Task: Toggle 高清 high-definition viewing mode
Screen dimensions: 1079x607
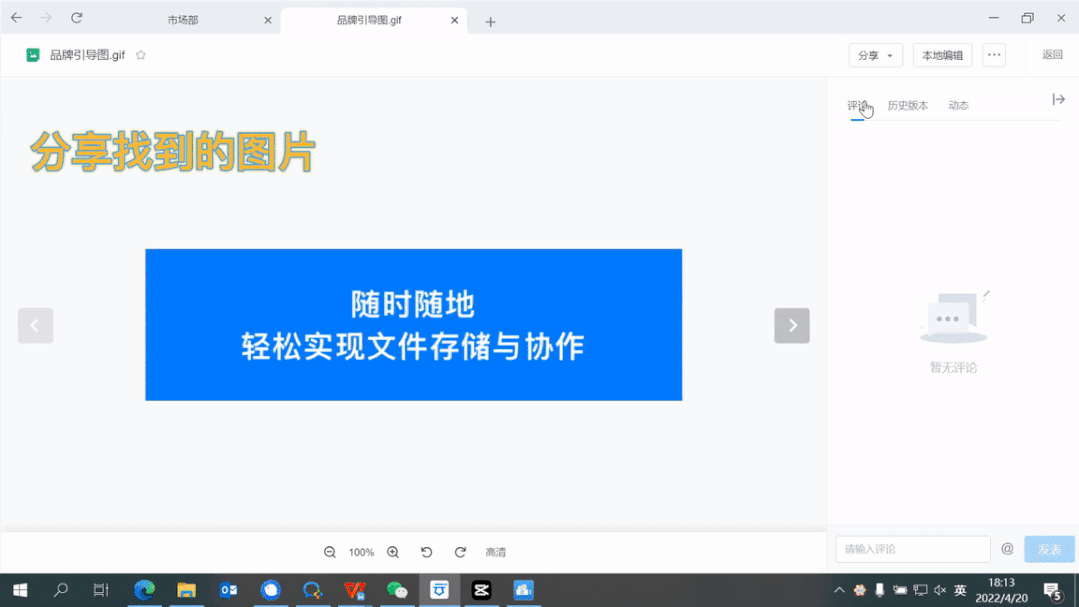Action: 496,551
